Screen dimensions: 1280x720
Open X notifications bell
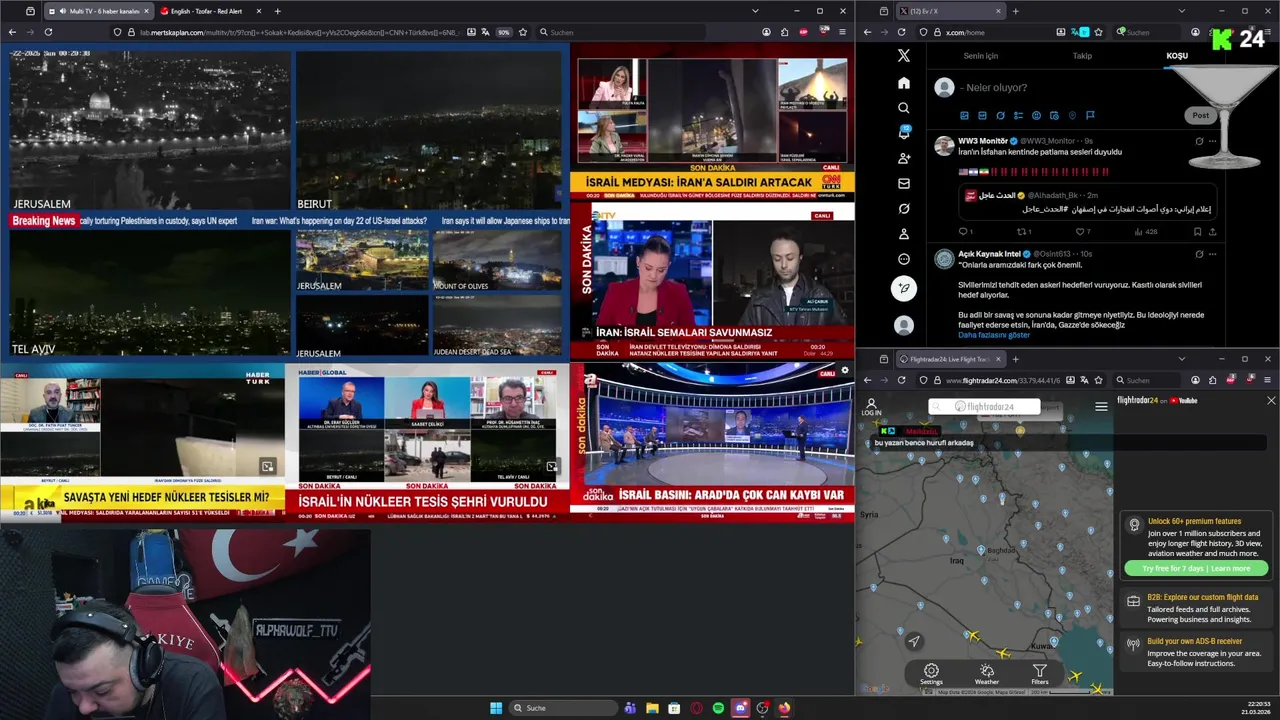click(904, 133)
